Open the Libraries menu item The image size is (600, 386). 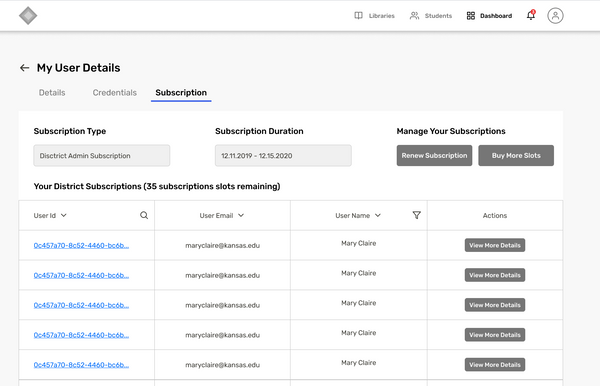382,16
